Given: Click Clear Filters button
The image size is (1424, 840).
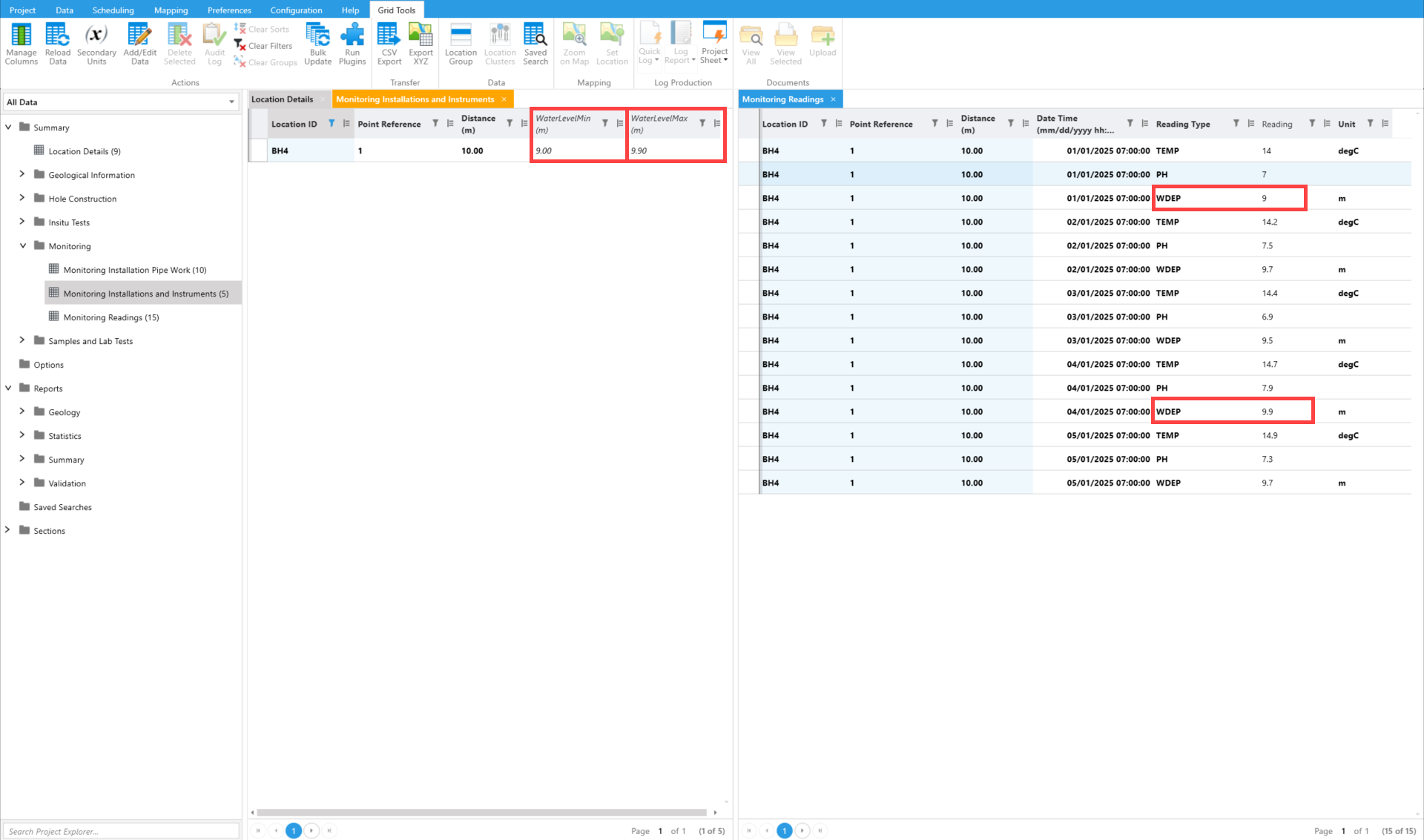Looking at the screenshot, I should (x=263, y=46).
